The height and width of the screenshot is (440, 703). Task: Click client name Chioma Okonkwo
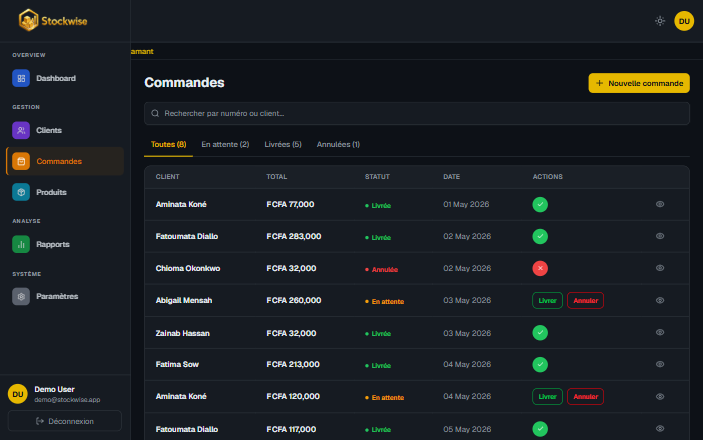(188, 268)
